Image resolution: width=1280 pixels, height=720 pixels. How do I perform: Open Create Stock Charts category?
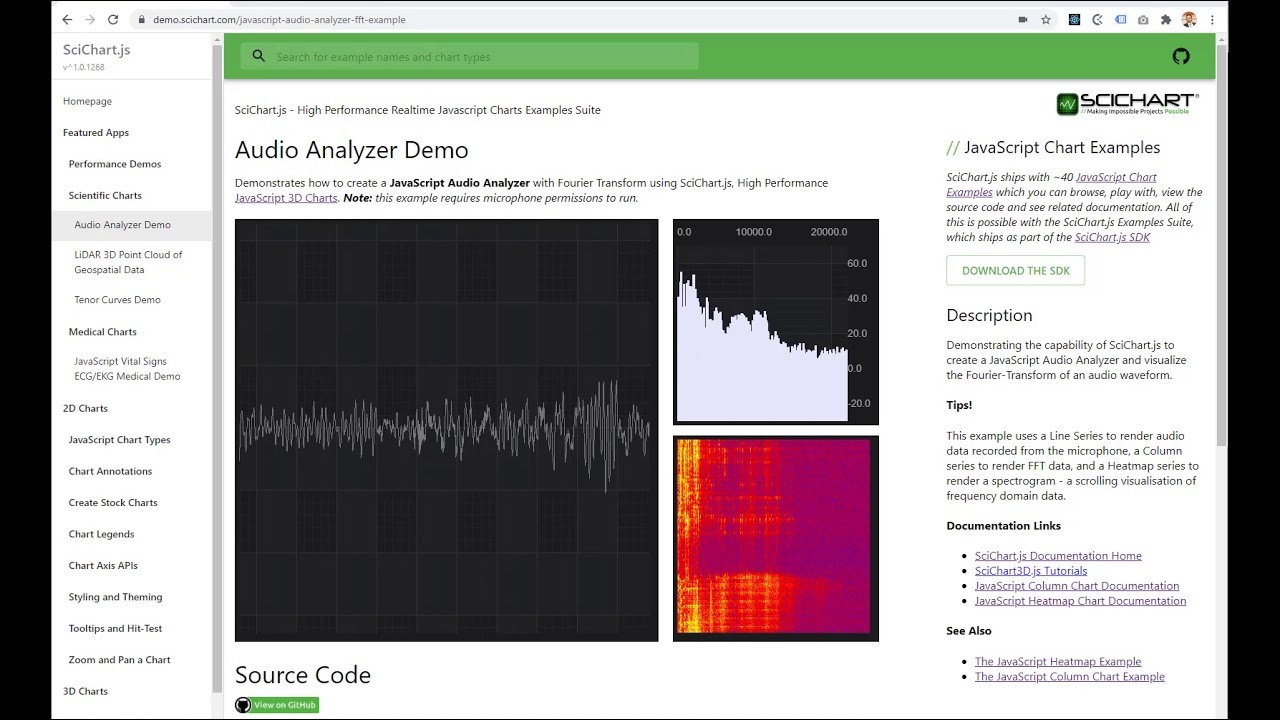pos(113,503)
